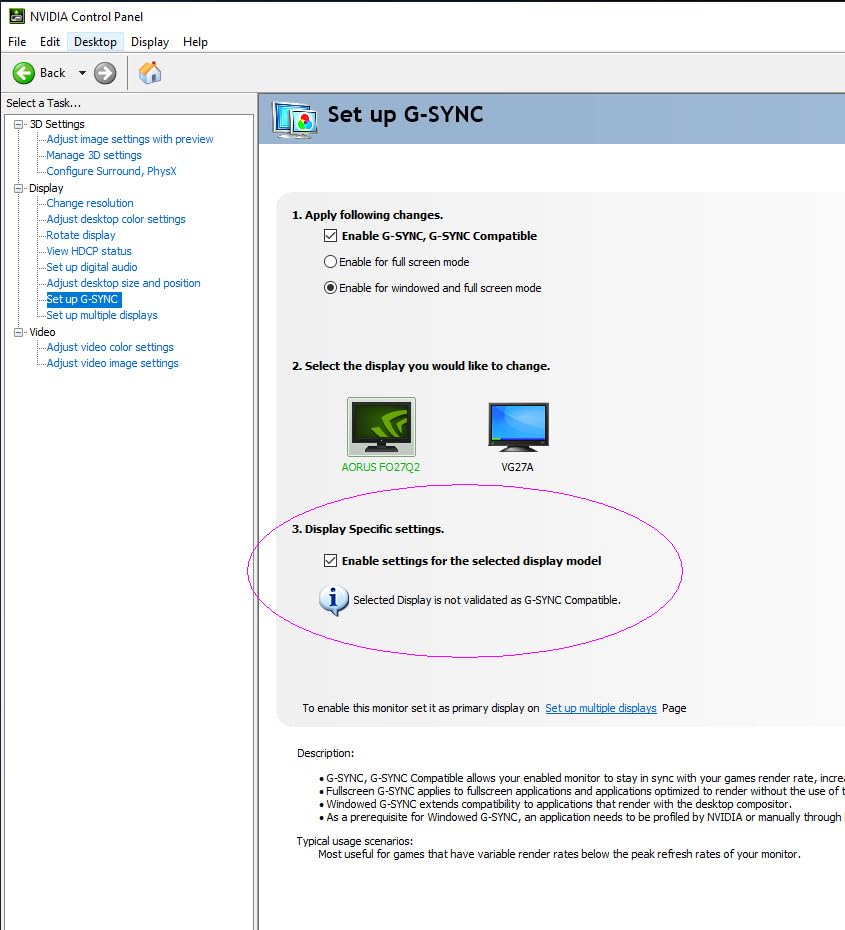Open Set up digital audio
Screen dimensions: 845x930
(92, 267)
